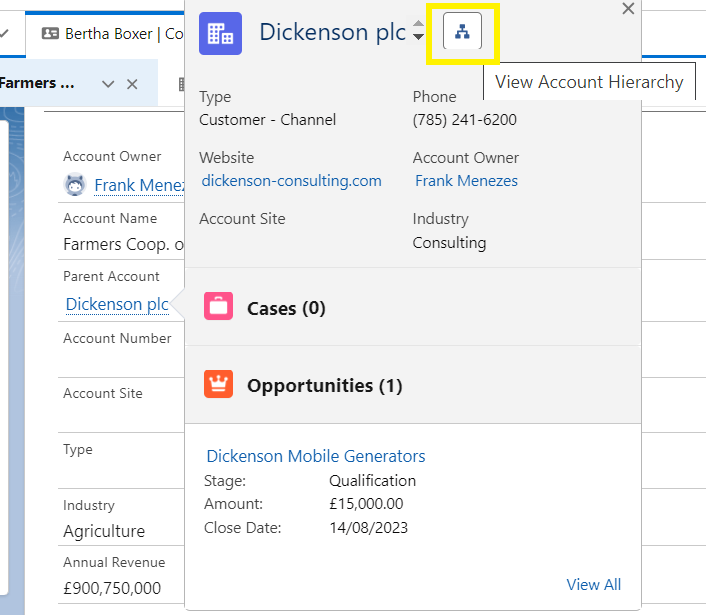Click the up-down arrows beside Dickenson plc title
706x615 pixels.
click(x=418, y=30)
